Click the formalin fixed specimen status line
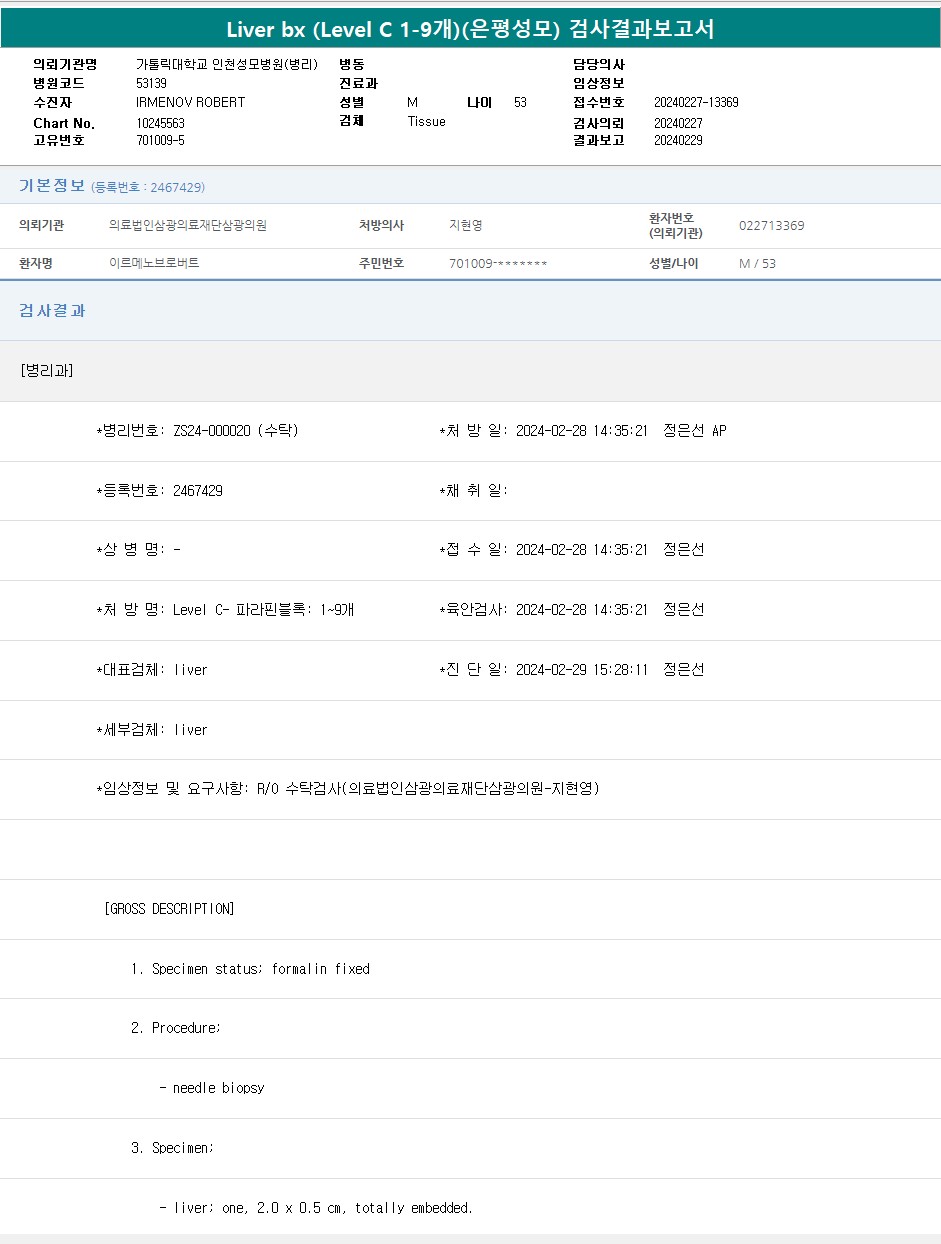 pyautogui.click(x=250, y=969)
